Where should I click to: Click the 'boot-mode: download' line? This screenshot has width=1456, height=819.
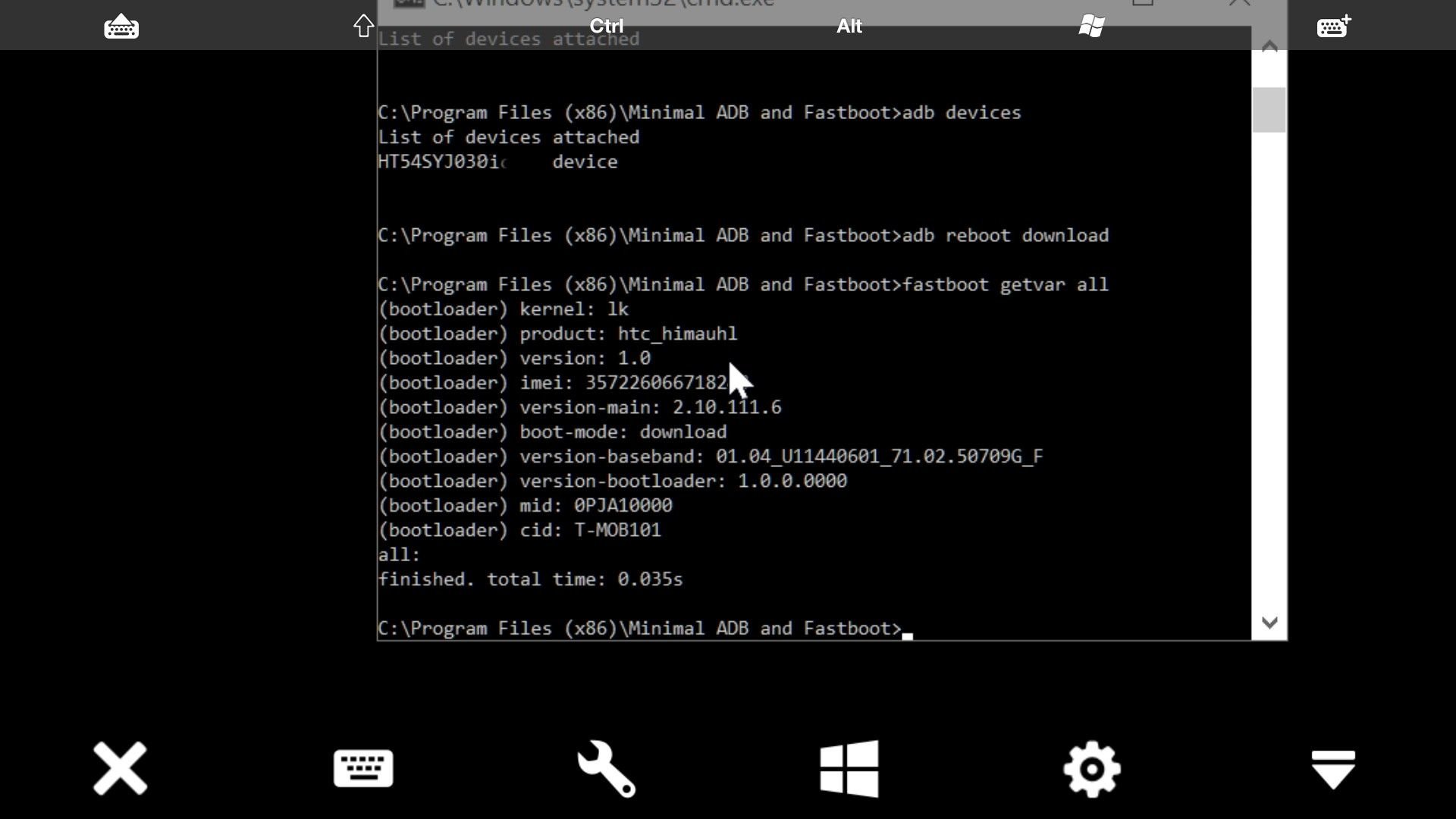(552, 432)
